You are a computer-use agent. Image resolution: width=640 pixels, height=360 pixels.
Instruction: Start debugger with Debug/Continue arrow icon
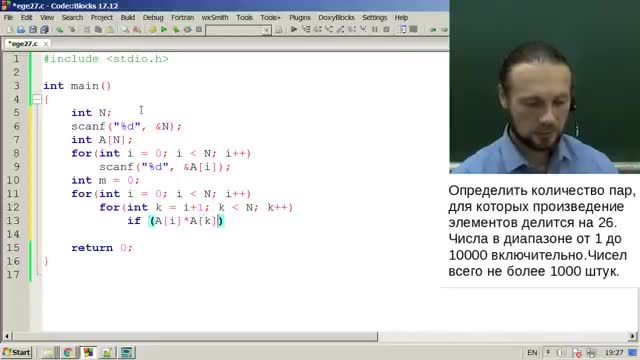point(294,29)
